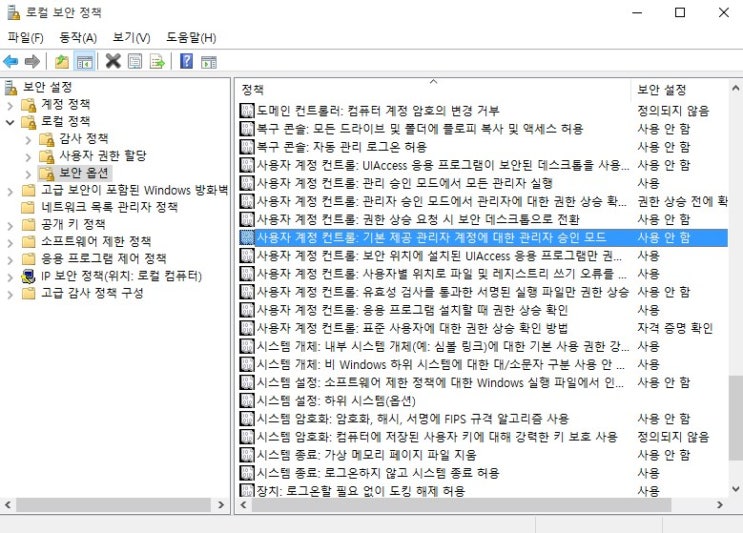Toggle the Show/Hide console tree icon
Image resolution: width=743 pixels, height=533 pixels.
point(85,62)
